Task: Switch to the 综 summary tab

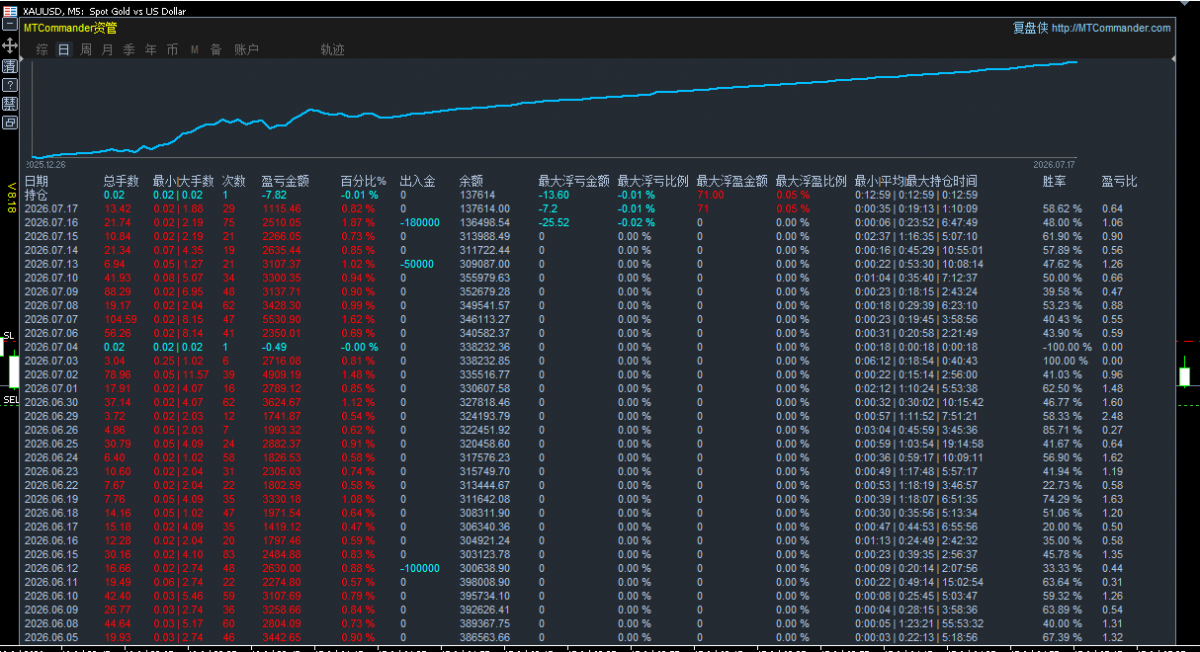Action: click(42, 49)
